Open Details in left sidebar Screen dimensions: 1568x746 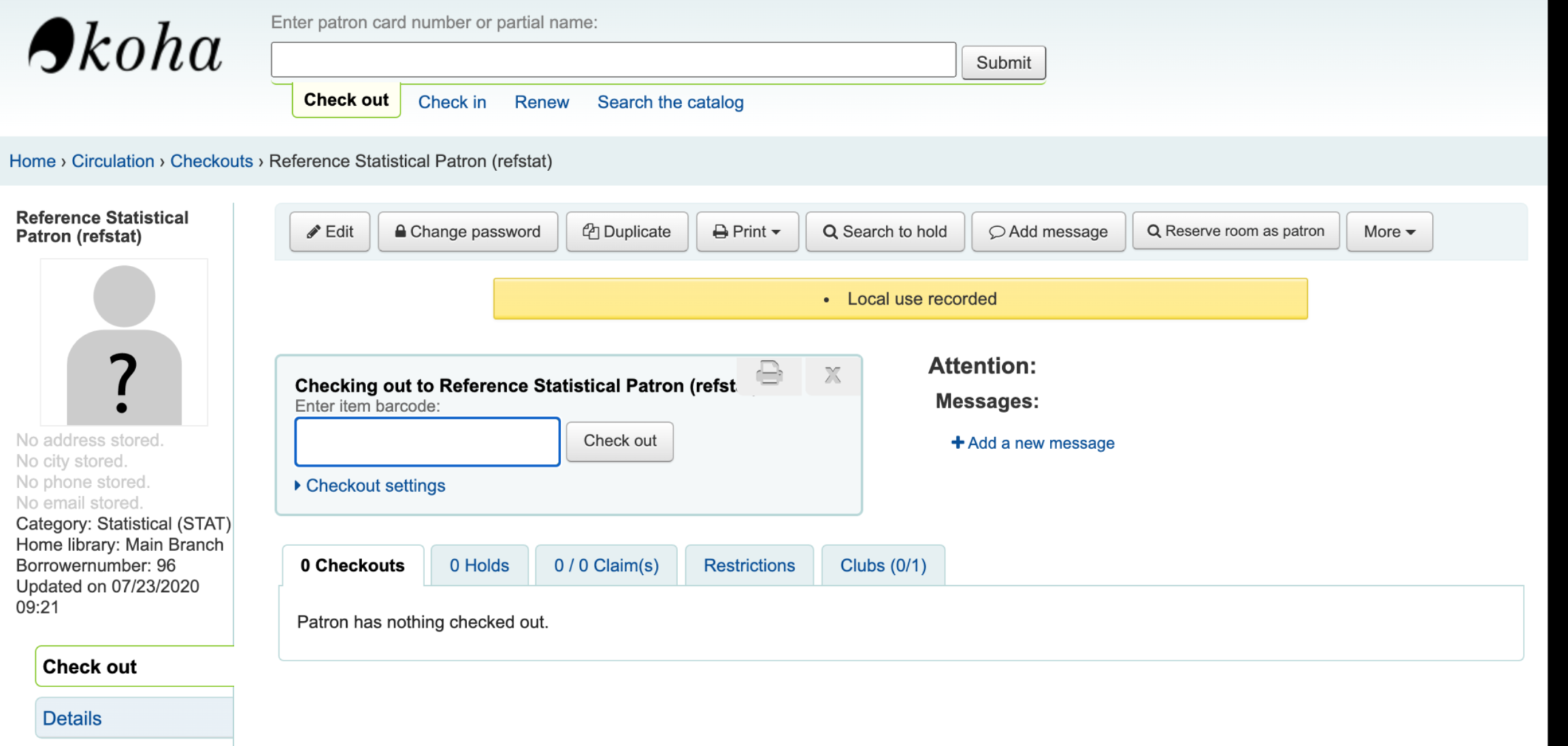[72, 718]
